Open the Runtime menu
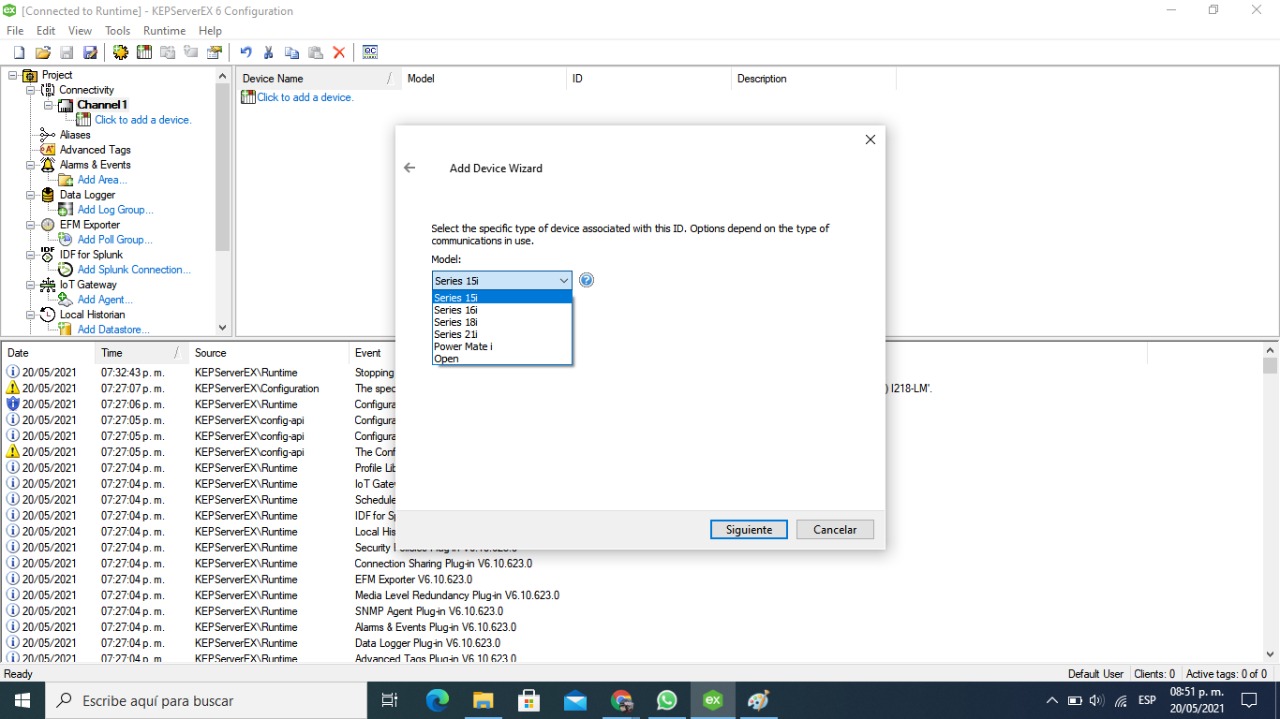The image size is (1280, 719). pos(163,30)
